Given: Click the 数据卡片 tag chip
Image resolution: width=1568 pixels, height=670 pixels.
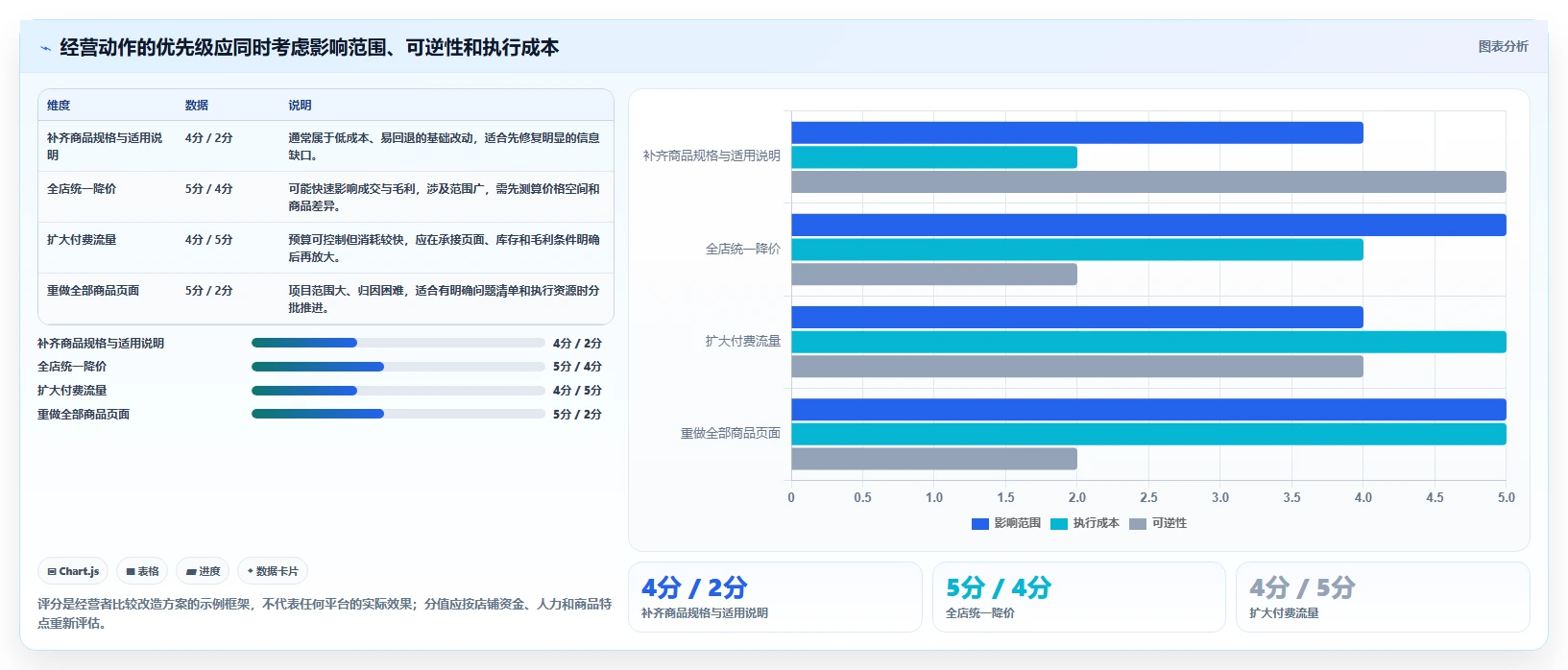Looking at the screenshot, I should point(273,571).
